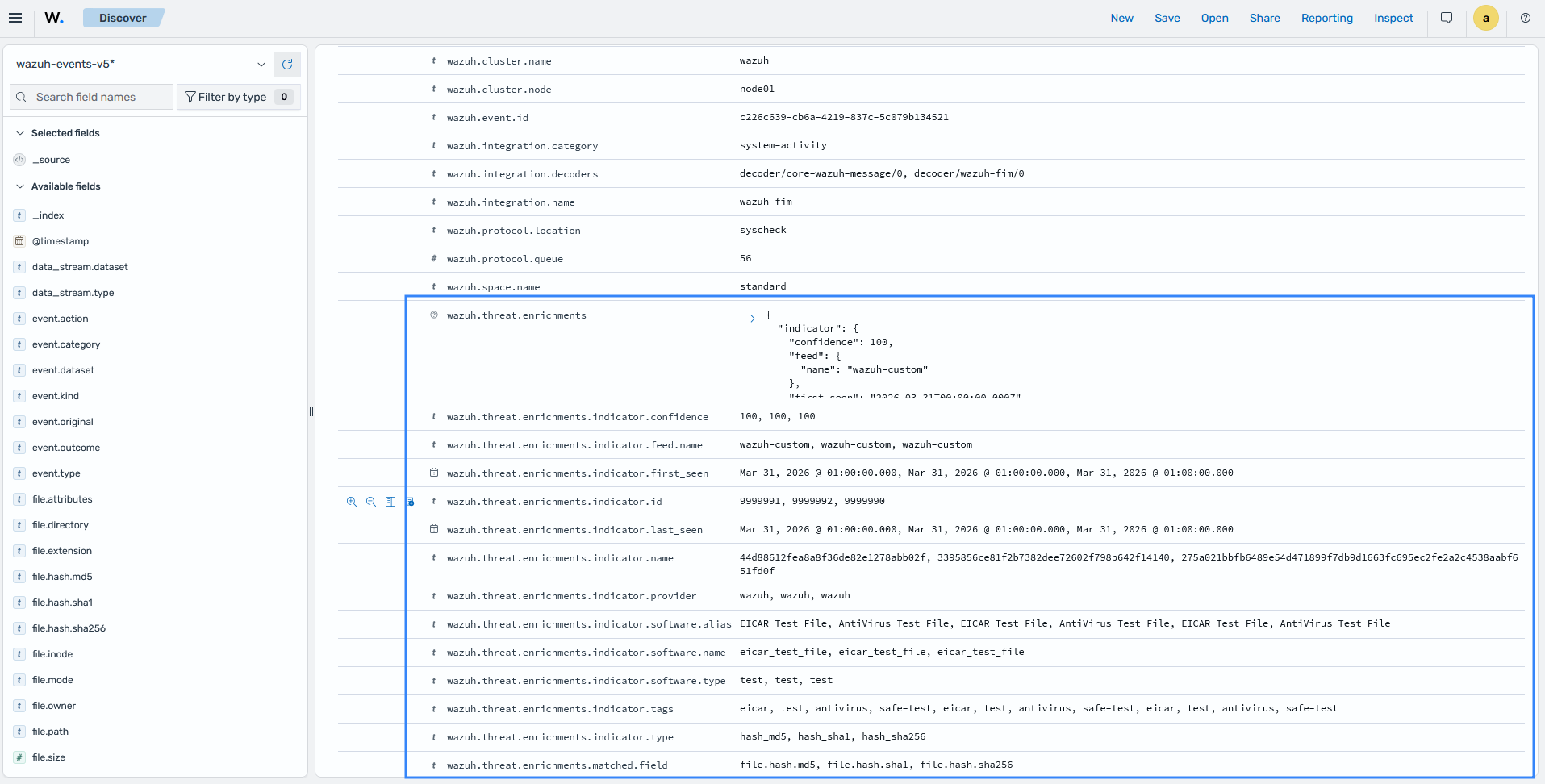This screenshot has height=784, width=1545.
Task: Click the Discover breadcrumb
Action: (123, 18)
